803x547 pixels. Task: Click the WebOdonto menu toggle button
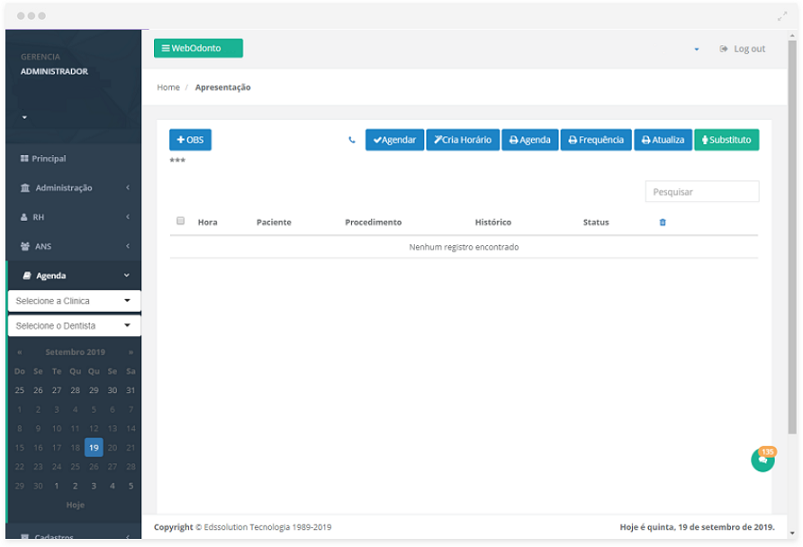tap(198, 48)
